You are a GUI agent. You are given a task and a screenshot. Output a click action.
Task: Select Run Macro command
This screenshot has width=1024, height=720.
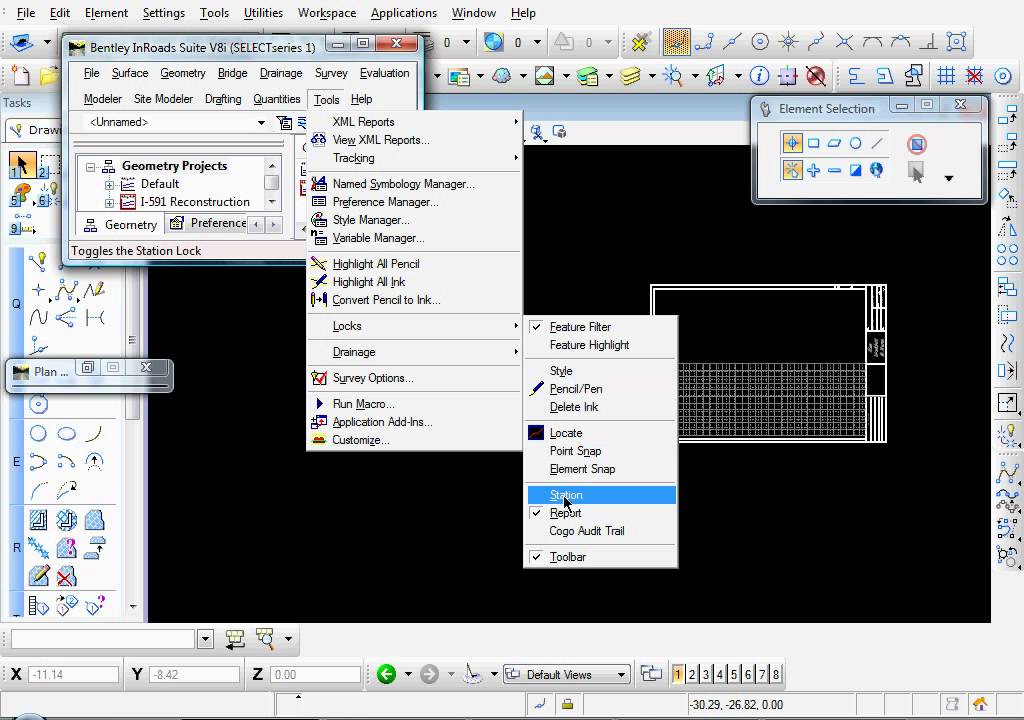click(x=415, y=404)
